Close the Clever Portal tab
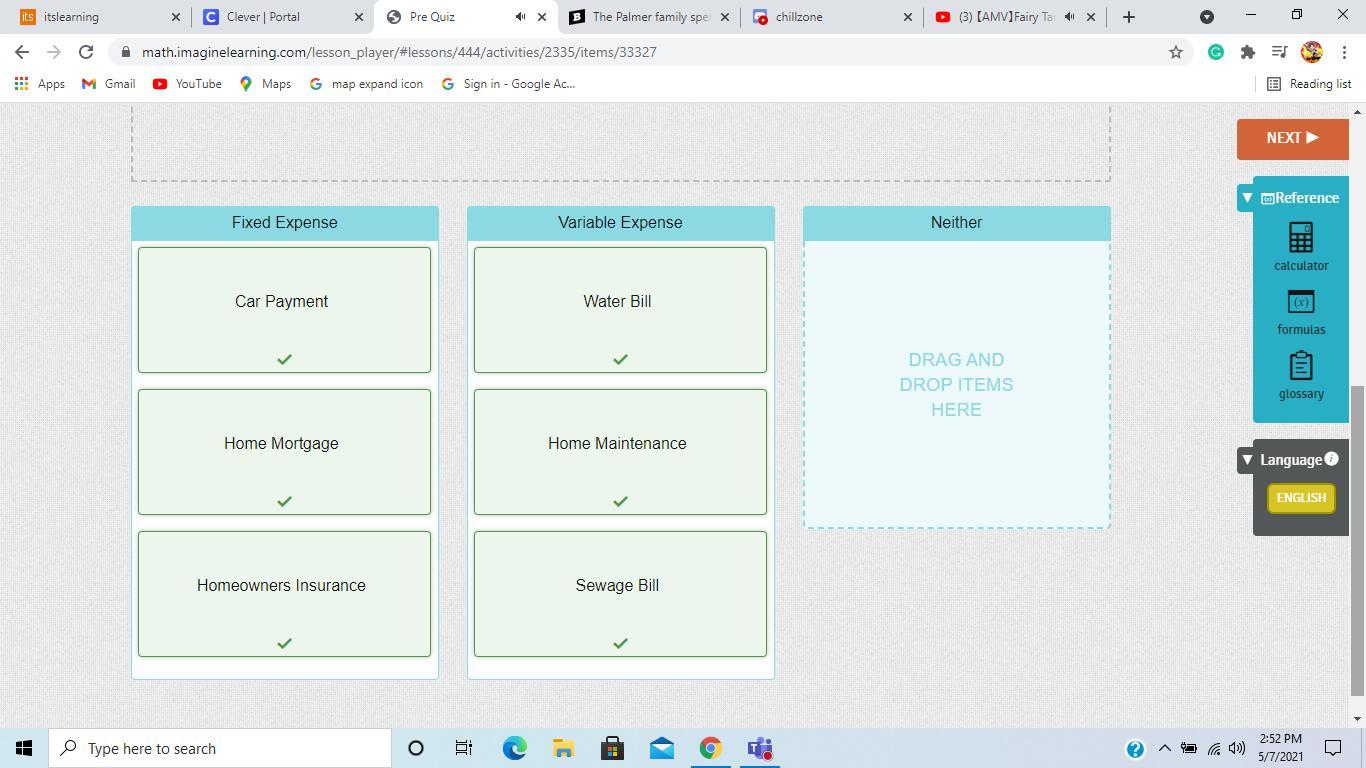Viewport: 1366px width, 768px height. [359, 17]
